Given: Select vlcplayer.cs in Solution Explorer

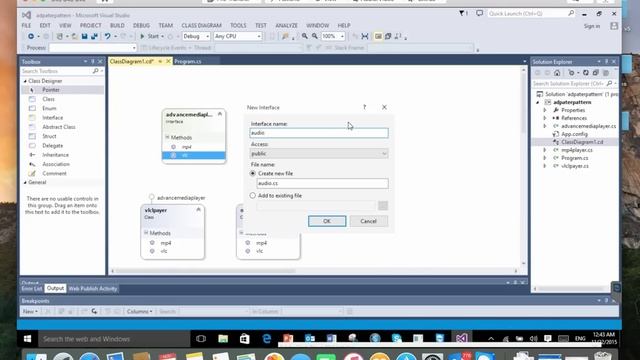Looking at the screenshot, I should pyautogui.click(x=575, y=166).
